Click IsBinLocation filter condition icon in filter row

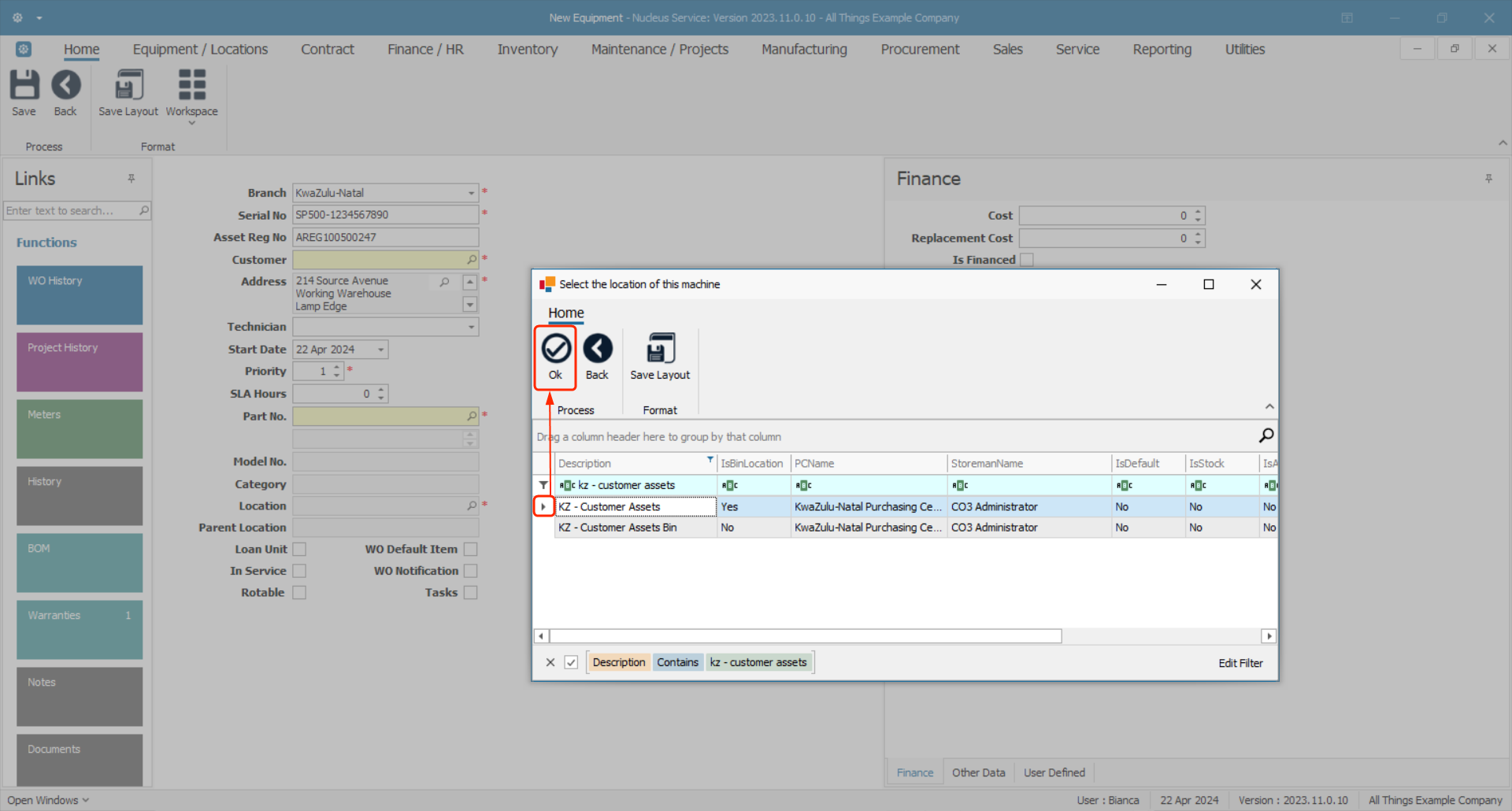[x=730, y=485]
